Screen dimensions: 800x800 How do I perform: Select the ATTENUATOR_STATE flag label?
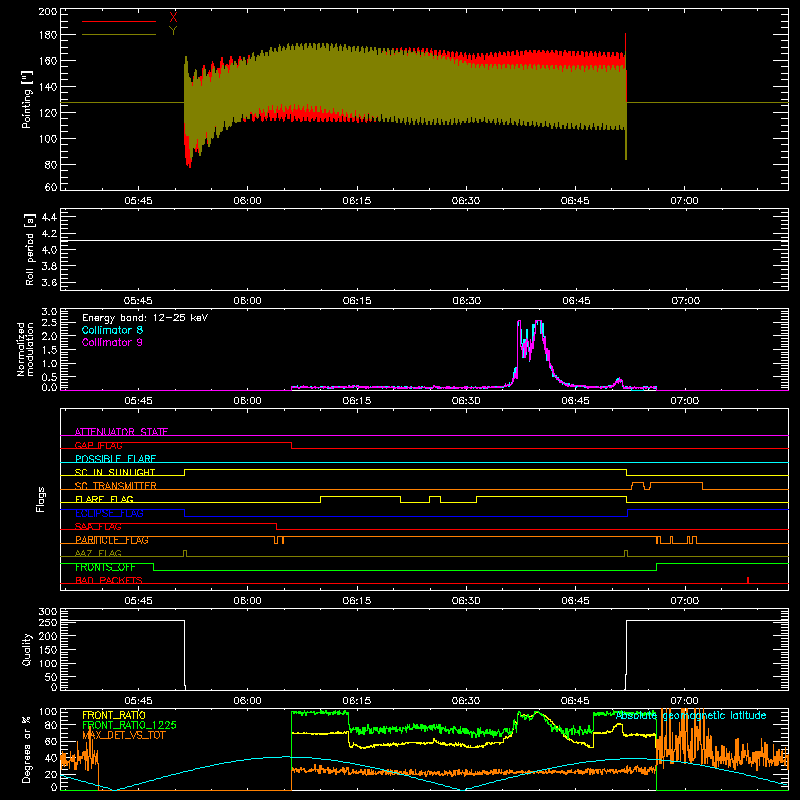121,432
